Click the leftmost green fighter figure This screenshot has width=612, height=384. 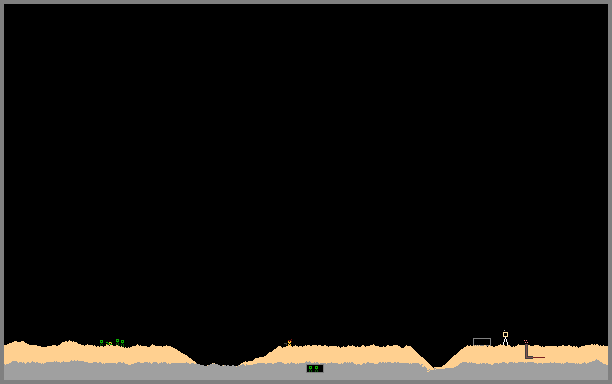(x=101, y=343)
